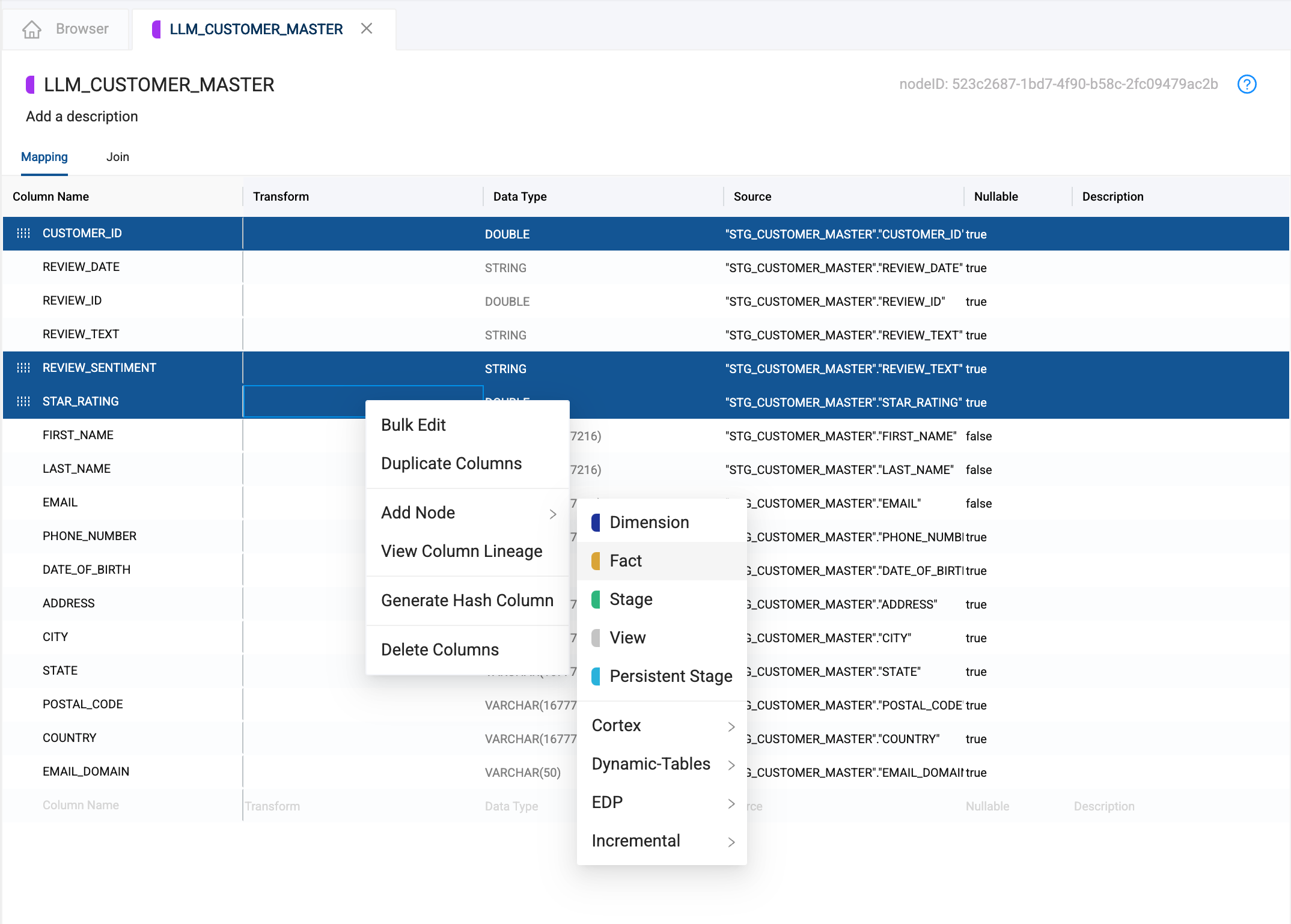The height and width of the screenshot is (924, 1291).
Task: Pick the Fact node type
Action: 625,561
